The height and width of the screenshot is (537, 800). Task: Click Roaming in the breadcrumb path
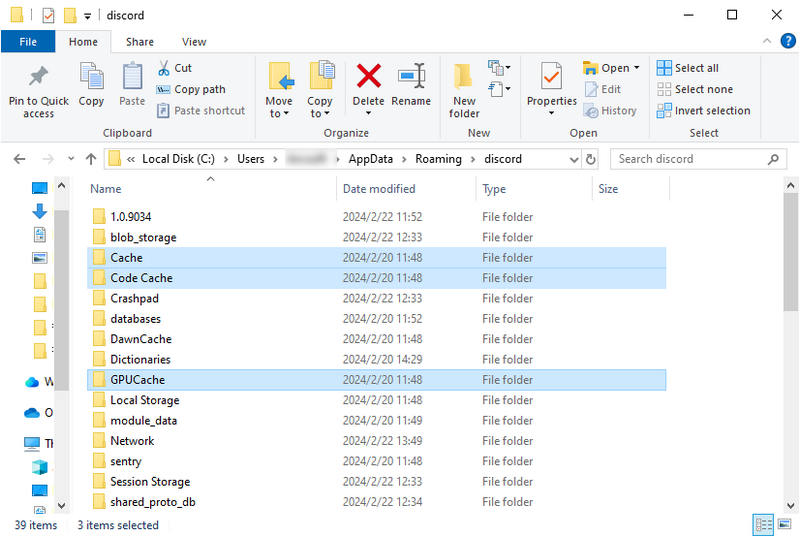click(x=438, y=159)
